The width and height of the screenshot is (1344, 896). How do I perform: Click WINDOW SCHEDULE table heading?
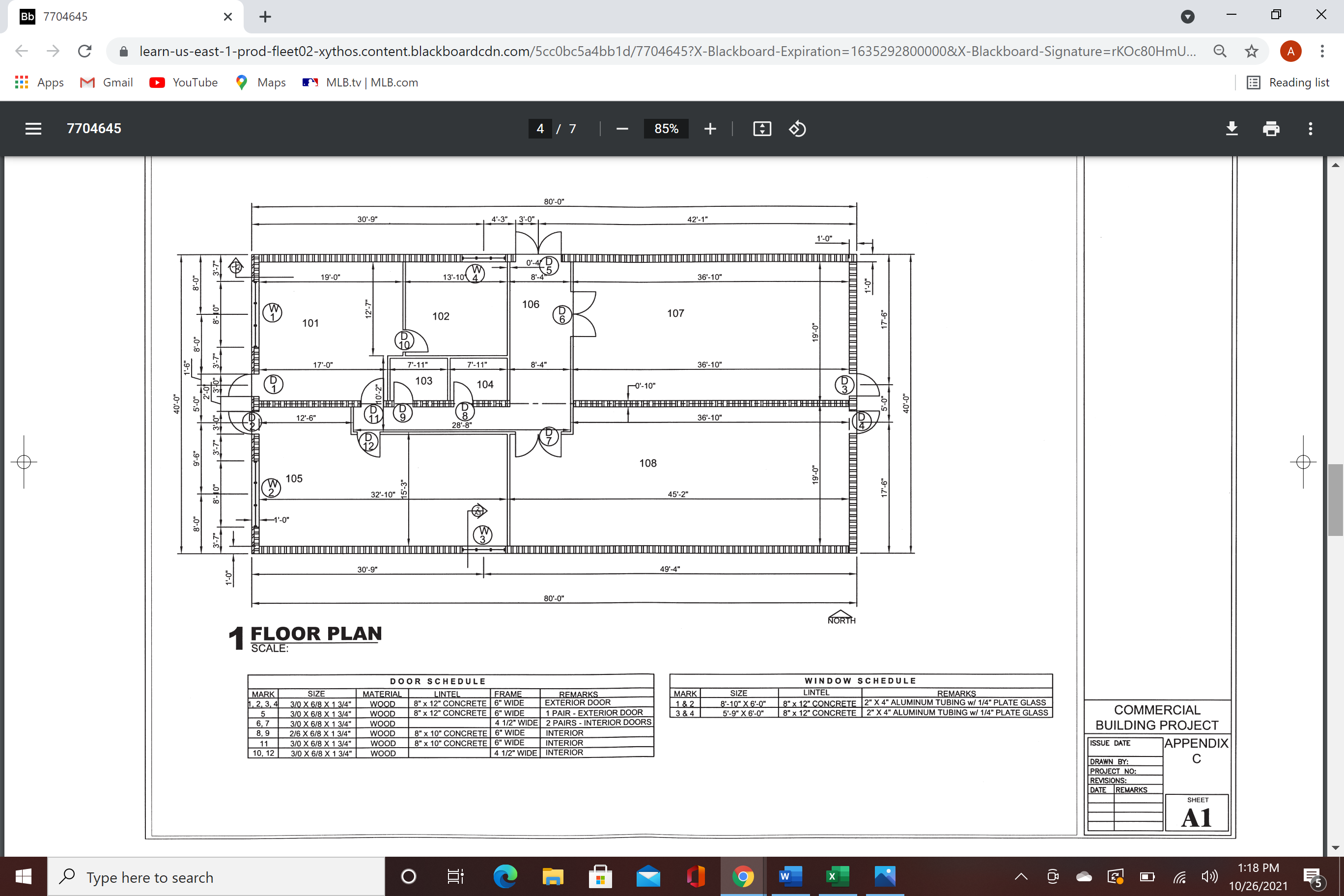861,680
